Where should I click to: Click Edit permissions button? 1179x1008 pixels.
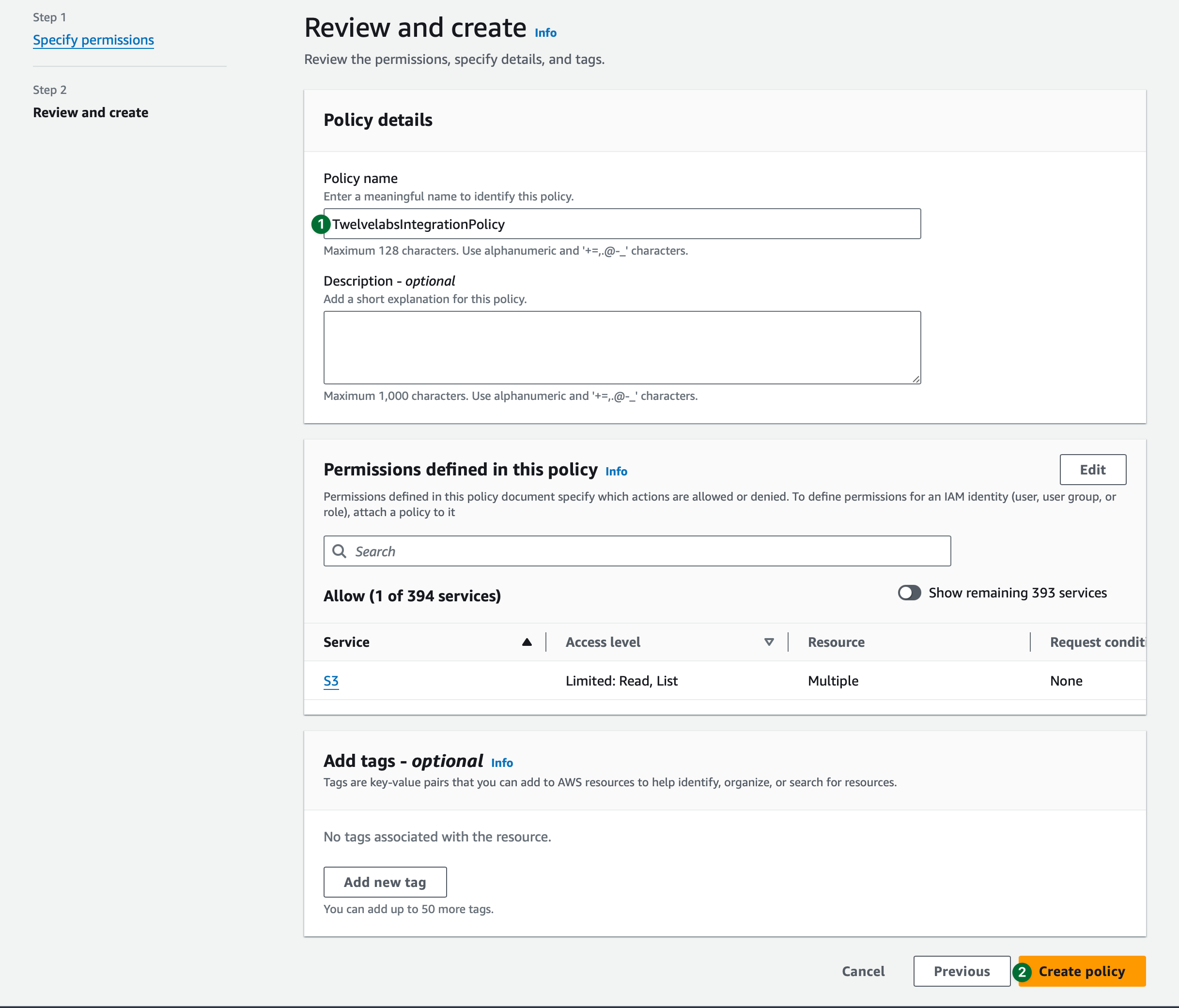[x=1092, y=470]
